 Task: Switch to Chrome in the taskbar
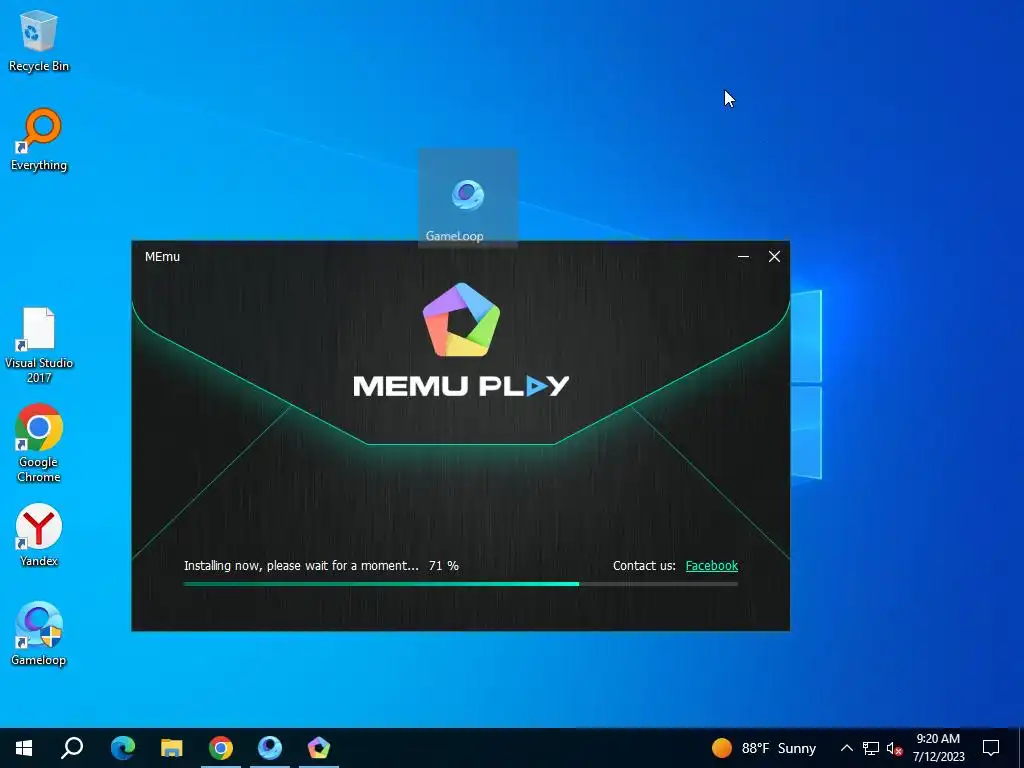point(221,748)
